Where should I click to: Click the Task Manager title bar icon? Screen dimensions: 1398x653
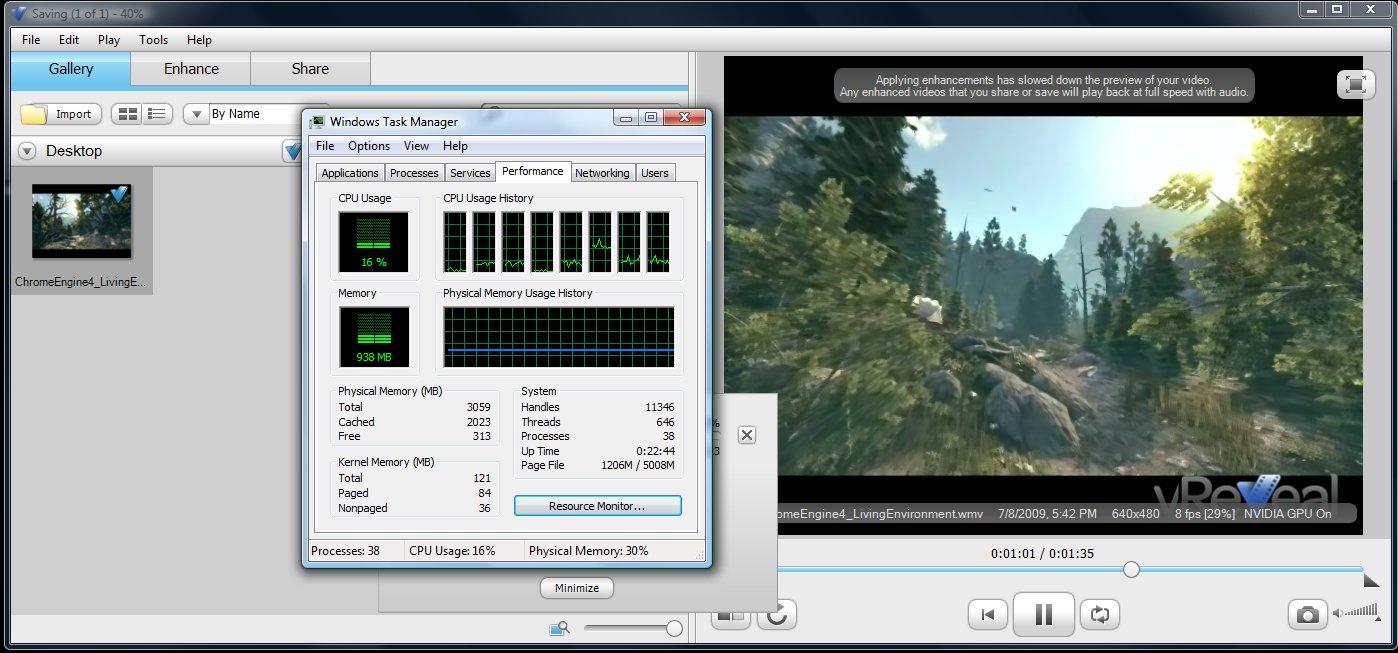click(x=317, y=122)
